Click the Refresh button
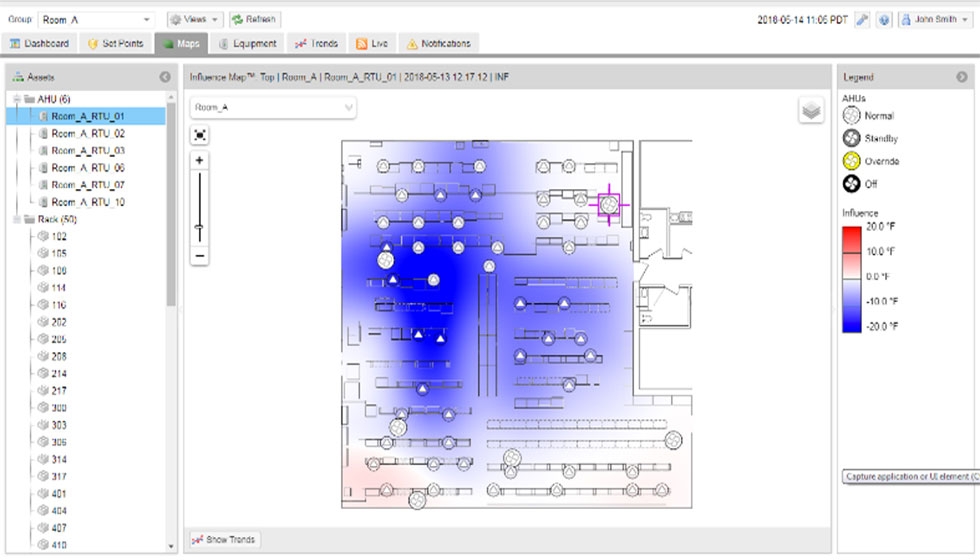Viewport: 980px width, 560px height. coord(255,20)
